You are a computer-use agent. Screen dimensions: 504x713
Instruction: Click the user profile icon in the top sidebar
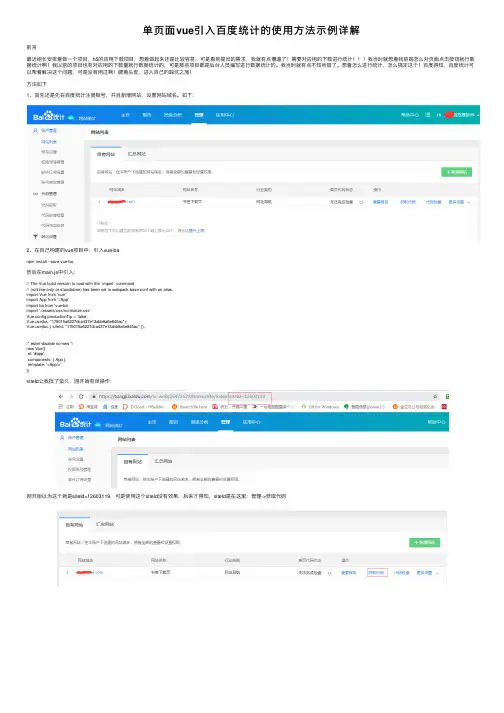pos(35,131)
